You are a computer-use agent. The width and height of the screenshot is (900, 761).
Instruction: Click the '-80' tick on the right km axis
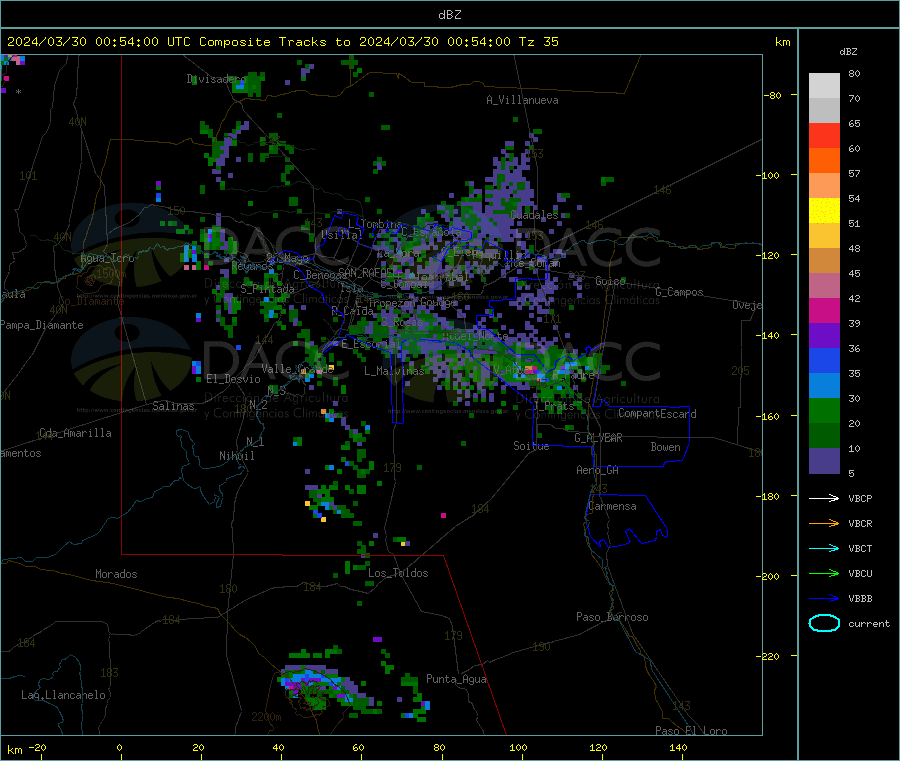(773, 95)
